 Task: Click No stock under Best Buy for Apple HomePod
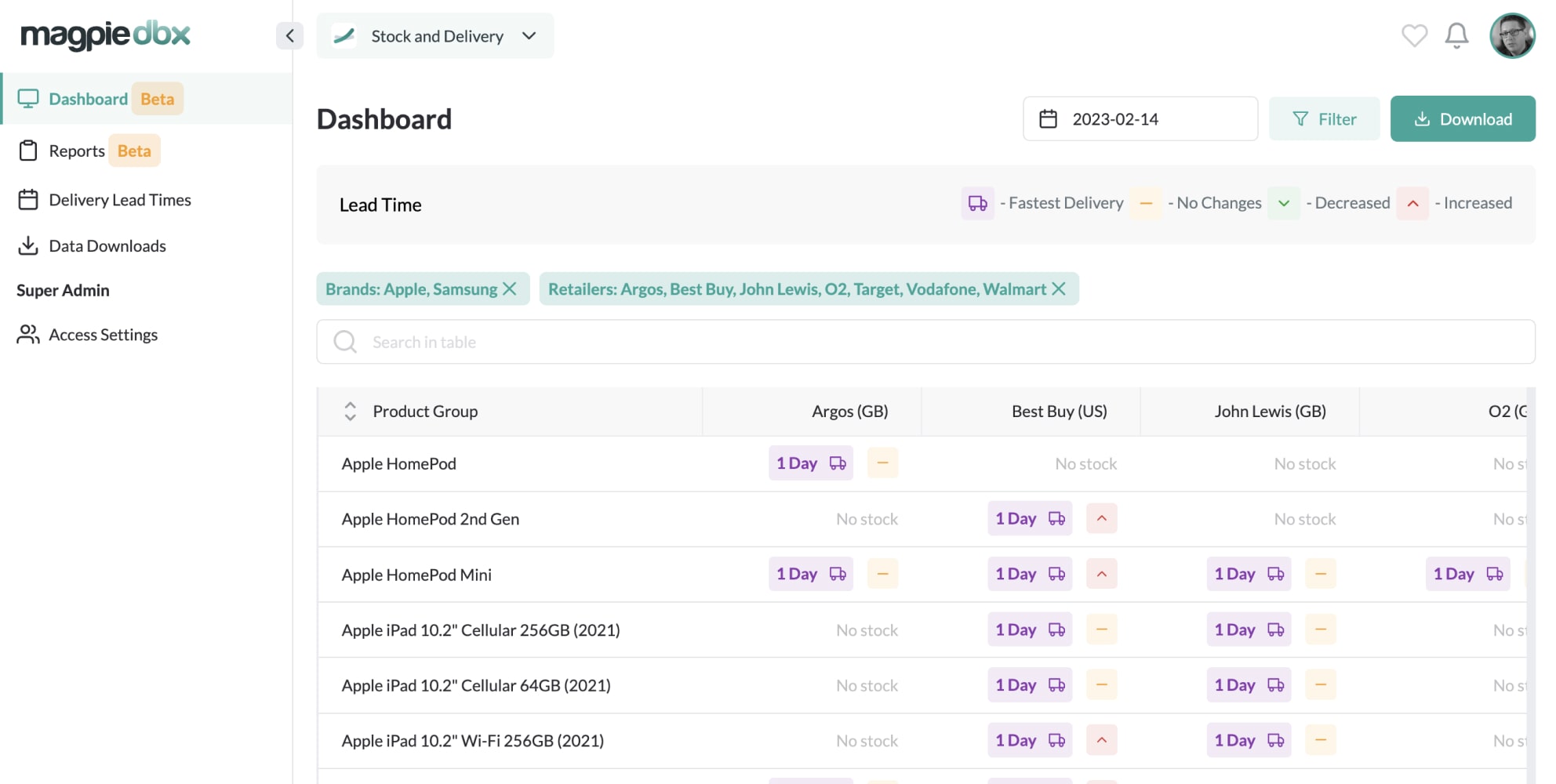pyautogui.click(x=1085, y=464)
